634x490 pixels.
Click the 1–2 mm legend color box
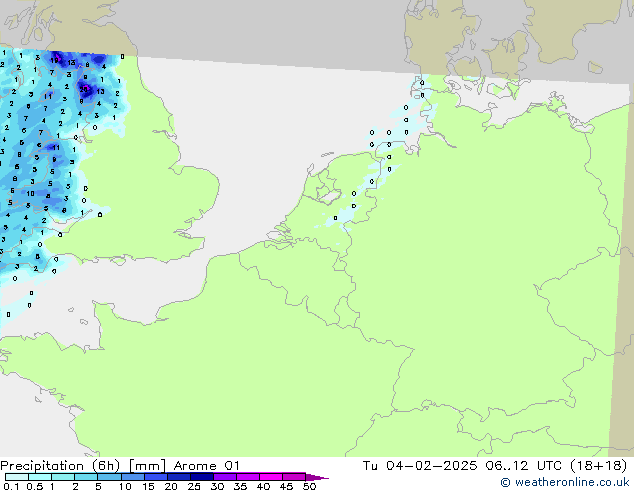[63, 477]
